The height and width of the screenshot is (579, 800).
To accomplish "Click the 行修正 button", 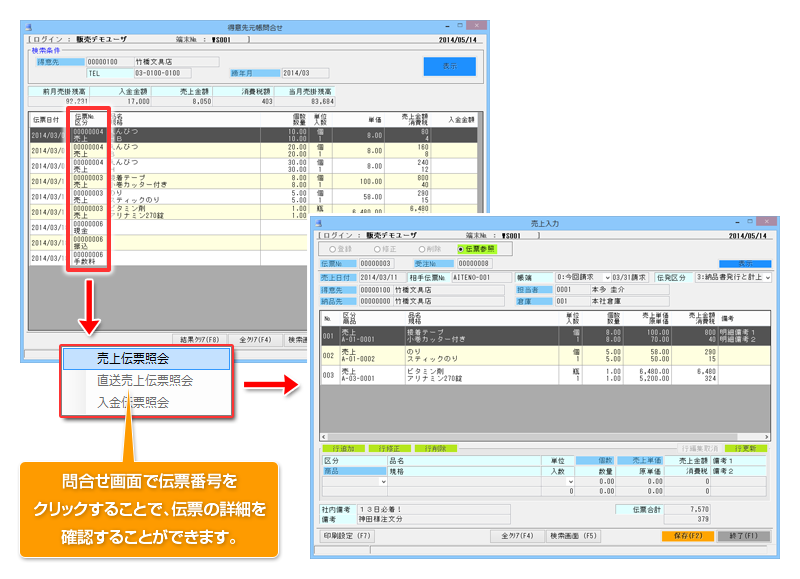I will point(389,448).
